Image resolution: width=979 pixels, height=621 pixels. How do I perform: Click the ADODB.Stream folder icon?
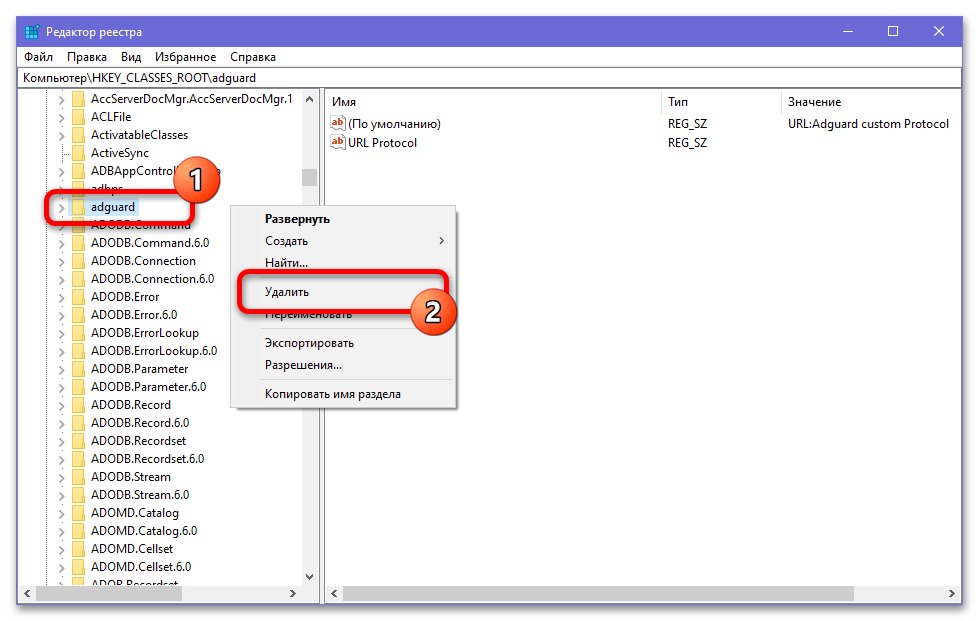[x=78, y=477]
